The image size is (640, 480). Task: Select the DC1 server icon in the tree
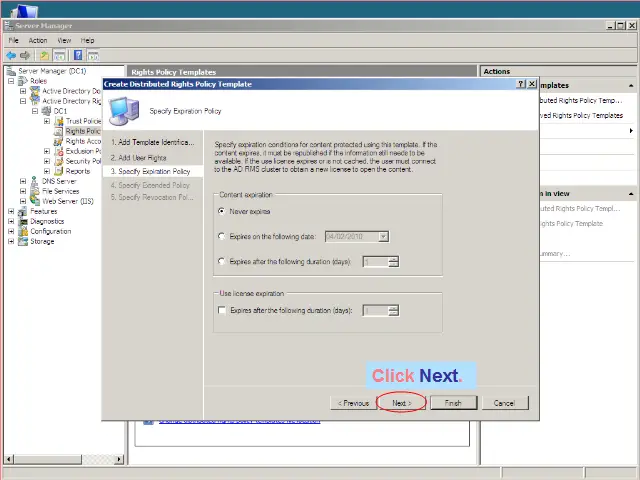pyautogui.click(x=47, y=111)
